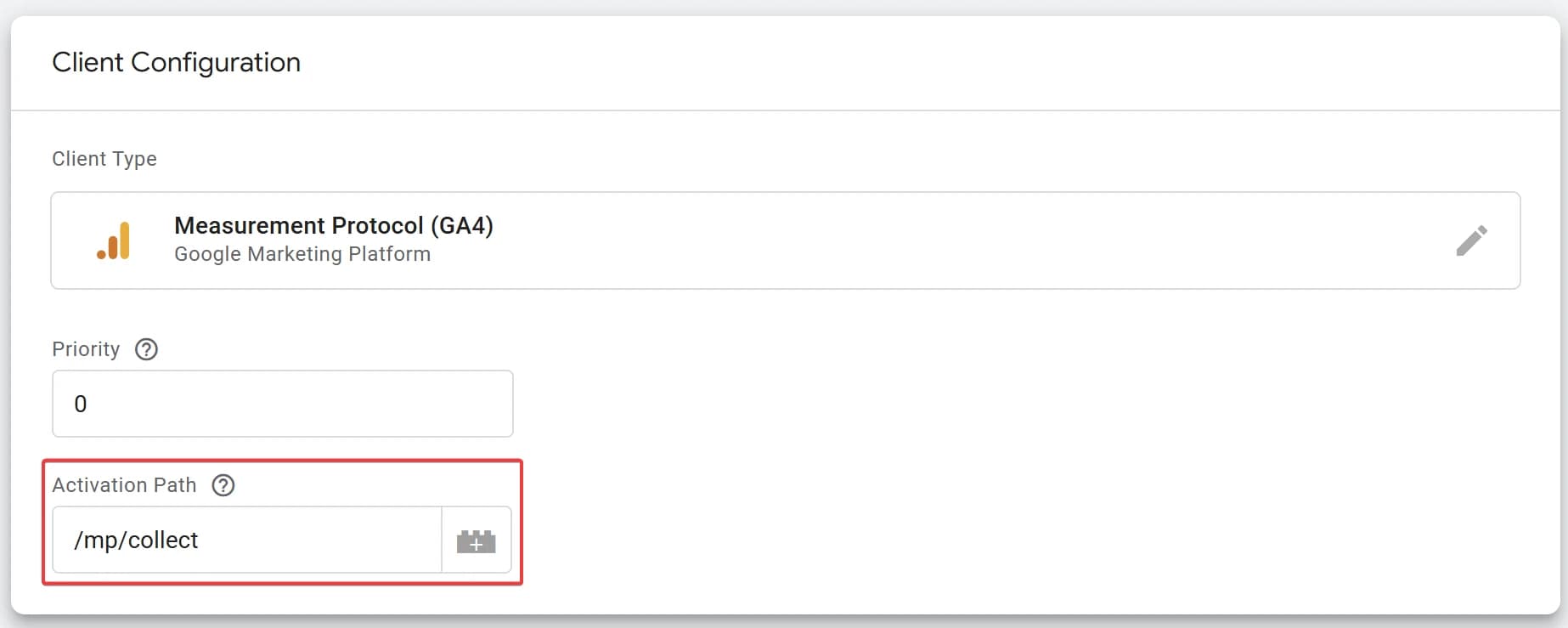This screenshot has width=1568, height=628.
Task: Click the "Activation Path" label text
Action: 124,485
